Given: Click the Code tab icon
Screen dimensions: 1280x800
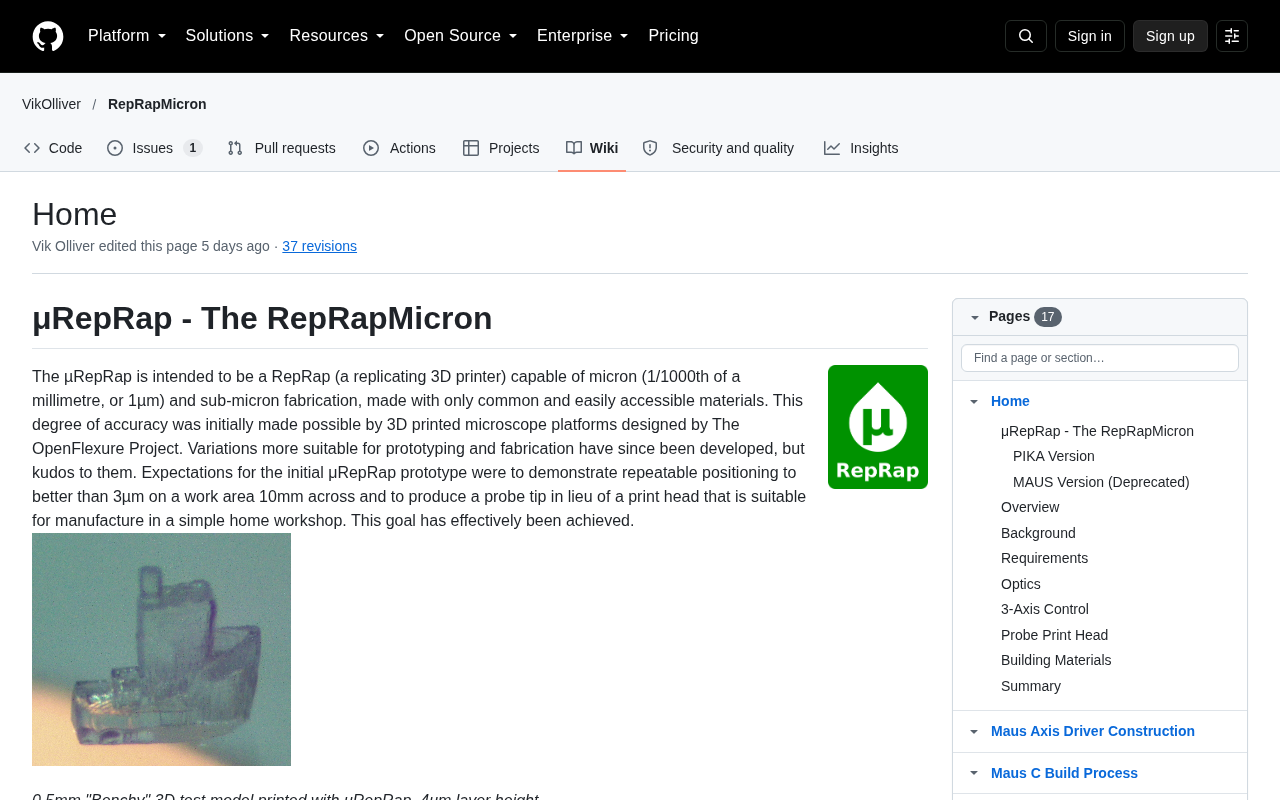Looking at the screenshot, I should 32,148.
